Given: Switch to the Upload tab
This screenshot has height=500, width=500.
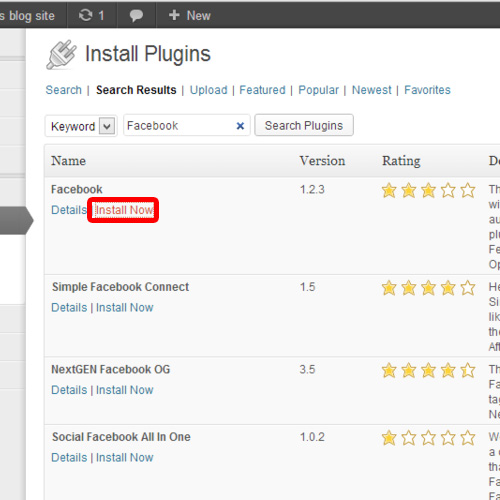Looking at the screenshot, I should tap(209, 90).
